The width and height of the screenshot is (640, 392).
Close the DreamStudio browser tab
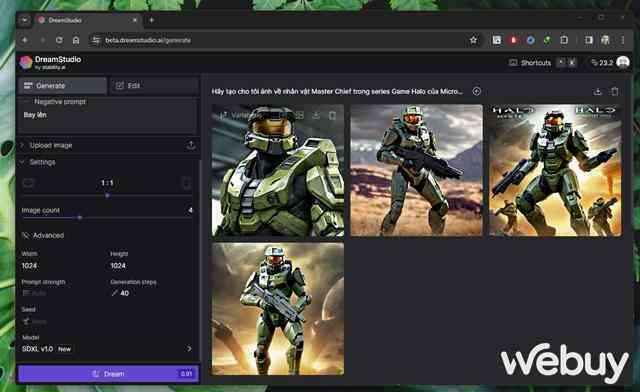[135, 20]
